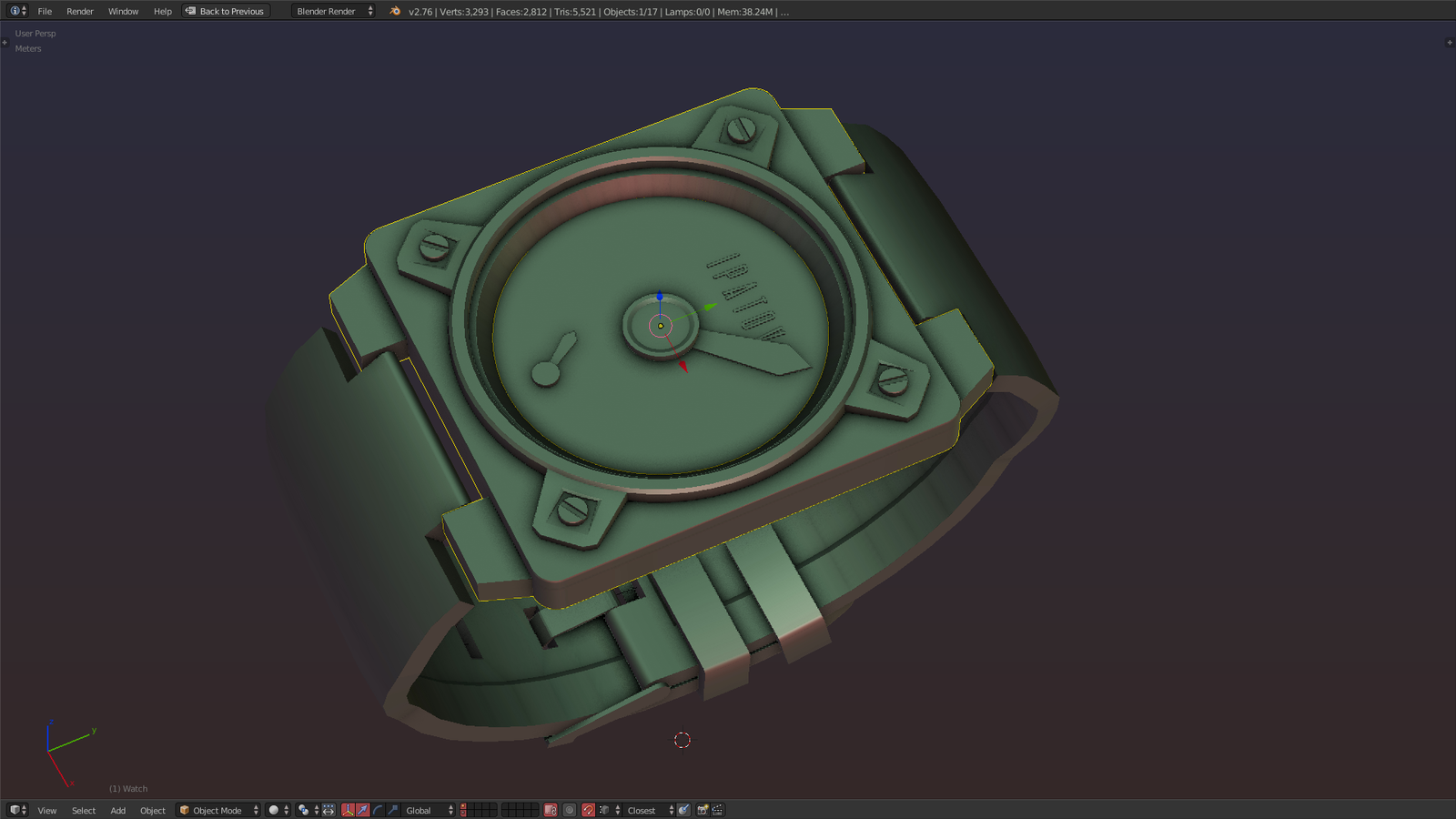Select the rotate manipulator arc icon

(378, 810)
